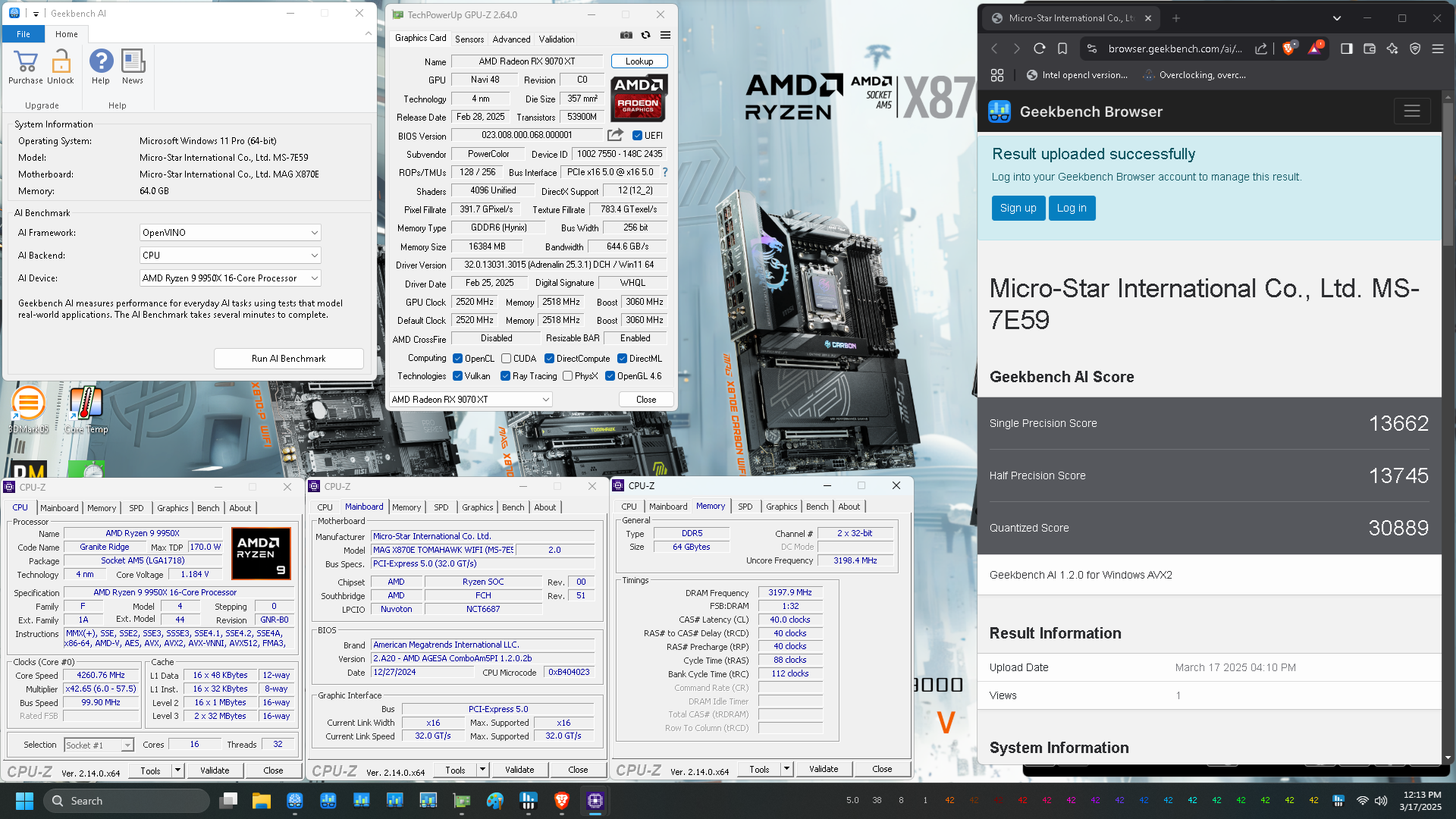Switch to Advanced tab in GPU-Z
Image resolution: width=1456 pixels, height=819 pixels.
[512, 39]
